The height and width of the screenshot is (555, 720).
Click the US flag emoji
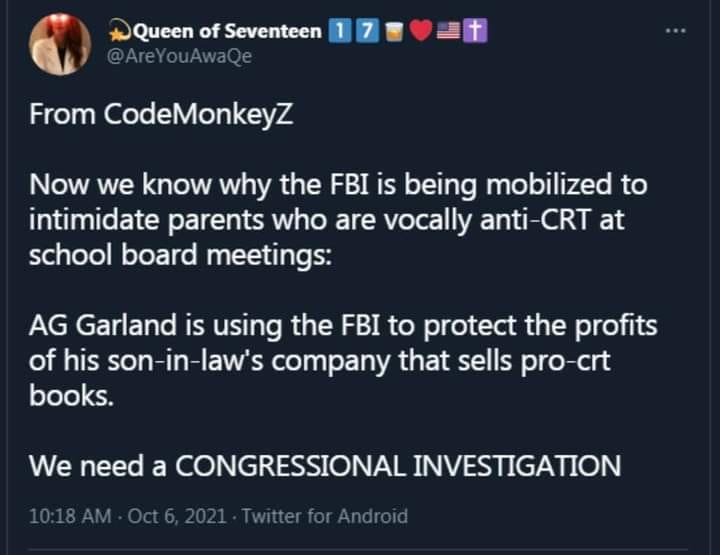point(447,31)
